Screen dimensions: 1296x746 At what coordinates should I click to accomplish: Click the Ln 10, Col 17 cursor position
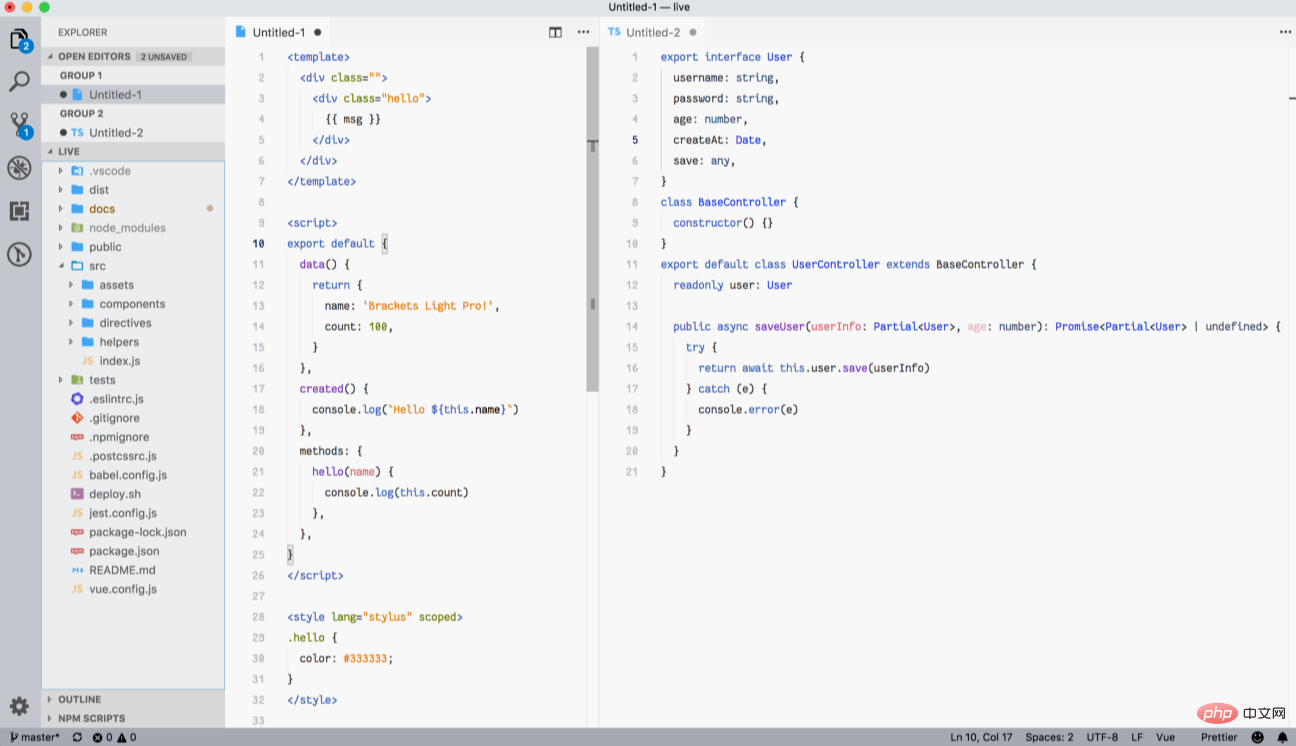982,737
